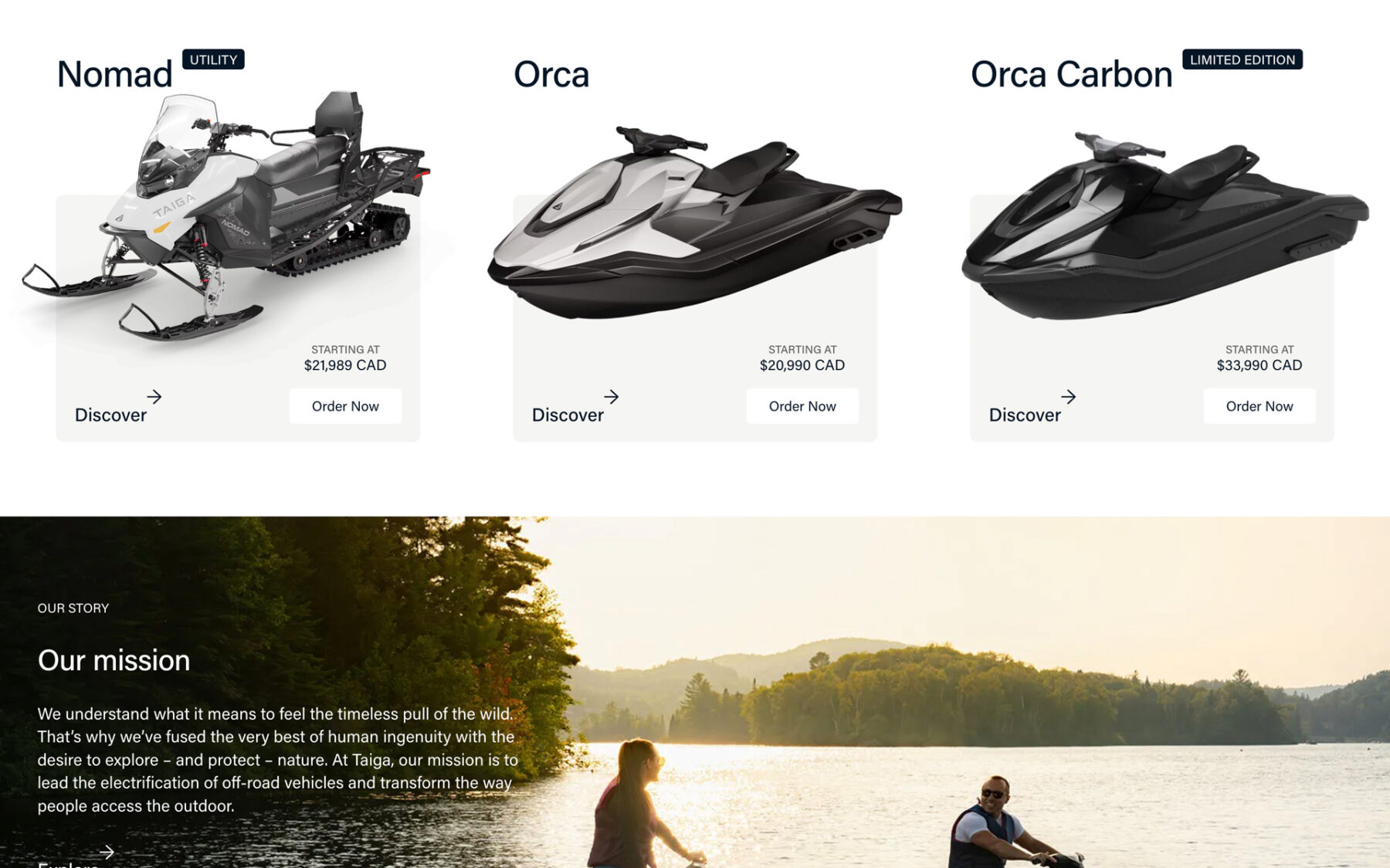
Task: Open the Nomad Discover link
Action: click(x=110, y=415)
